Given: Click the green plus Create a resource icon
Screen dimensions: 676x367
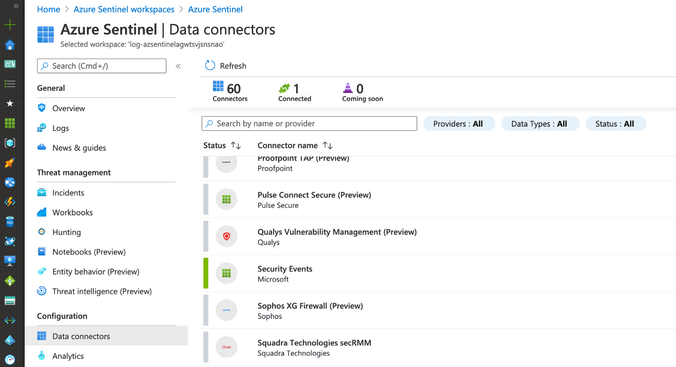Looking at the screenshot, I should click(10, 25).
